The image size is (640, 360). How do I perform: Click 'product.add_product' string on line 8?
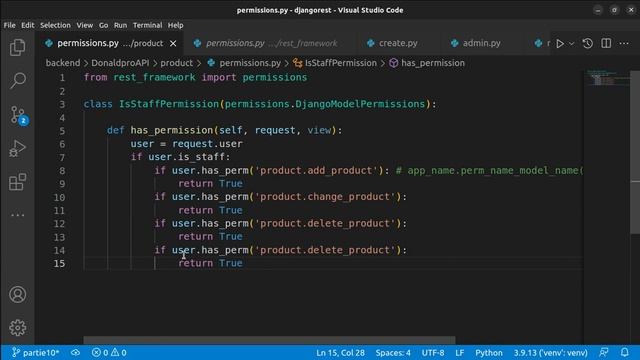click(x=317, y=171)
